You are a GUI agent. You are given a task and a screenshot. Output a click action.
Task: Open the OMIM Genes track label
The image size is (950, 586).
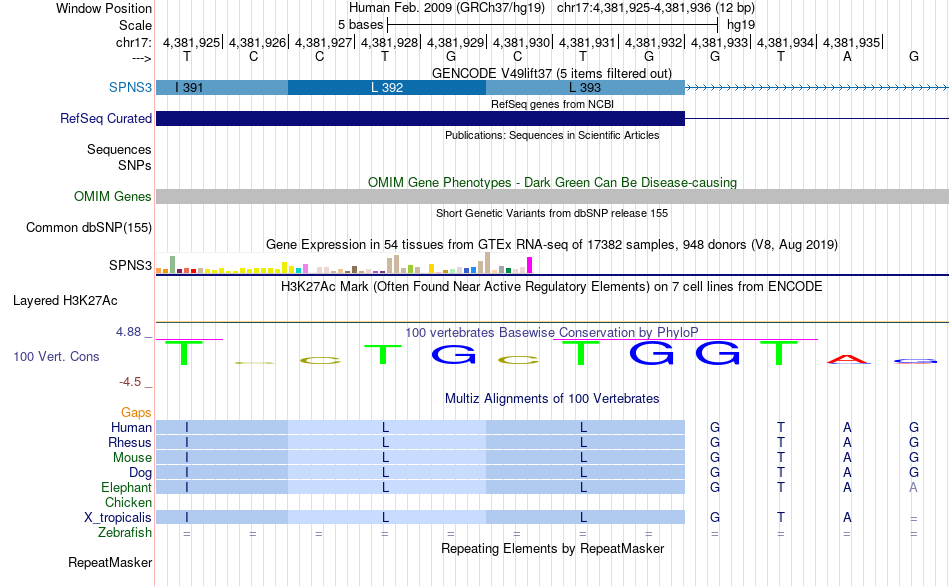113,196
